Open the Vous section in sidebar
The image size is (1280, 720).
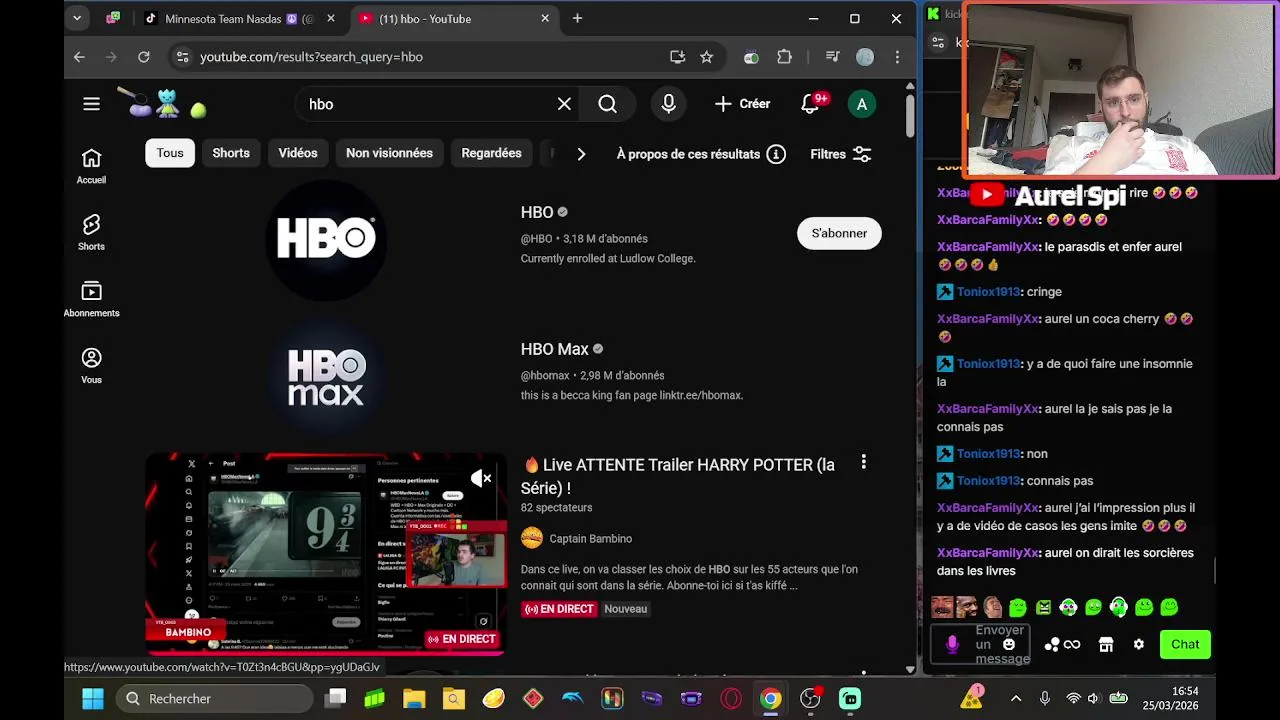(91, 366)
